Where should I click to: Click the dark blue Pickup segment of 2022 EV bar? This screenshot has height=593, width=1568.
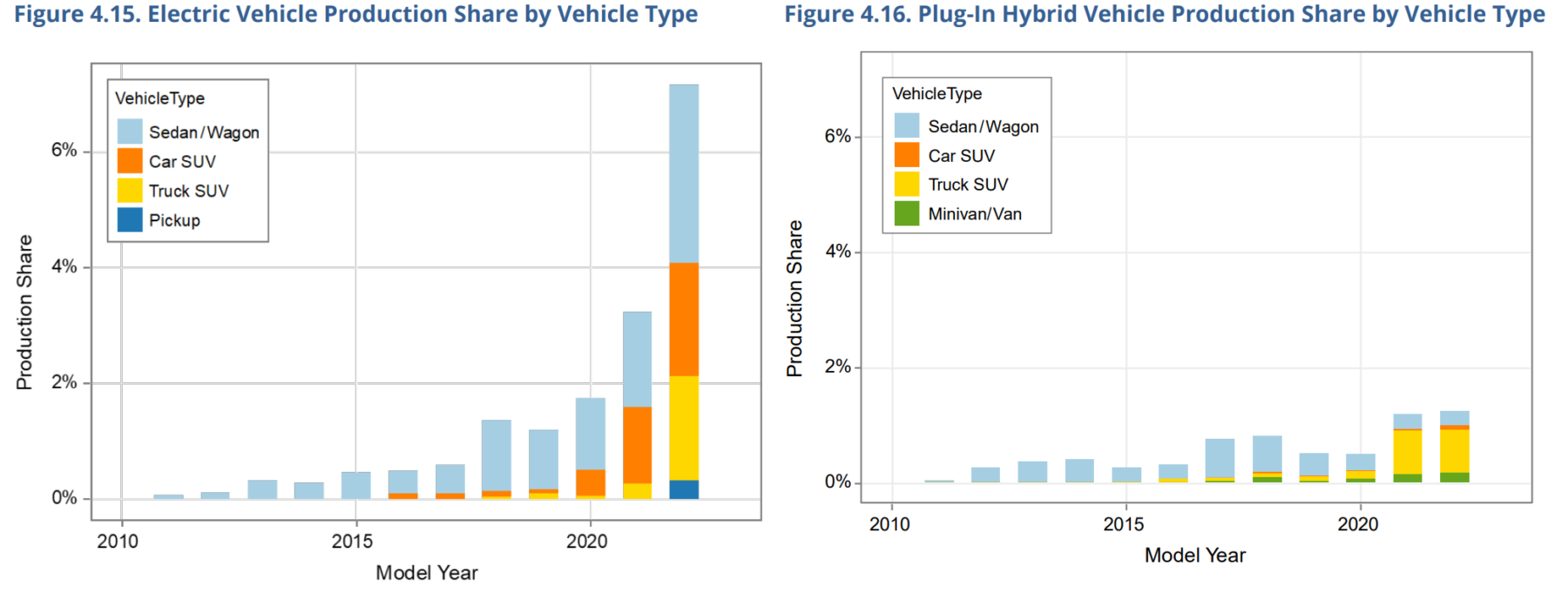(x=684, y=489)
